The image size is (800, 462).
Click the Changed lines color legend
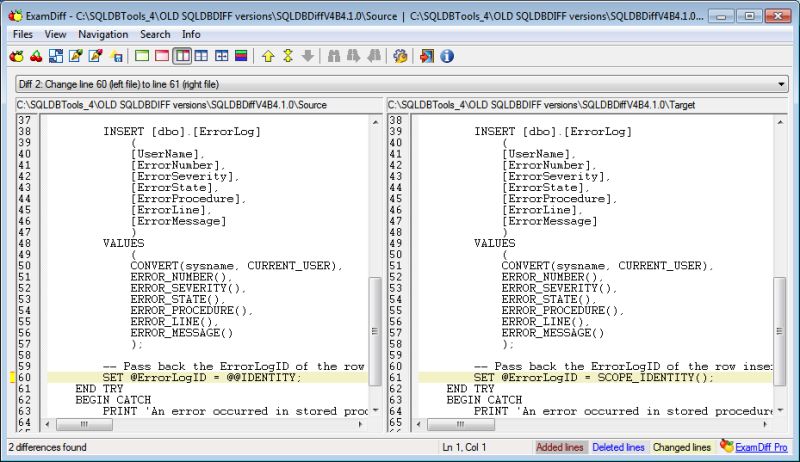click(x=682, y=447)
